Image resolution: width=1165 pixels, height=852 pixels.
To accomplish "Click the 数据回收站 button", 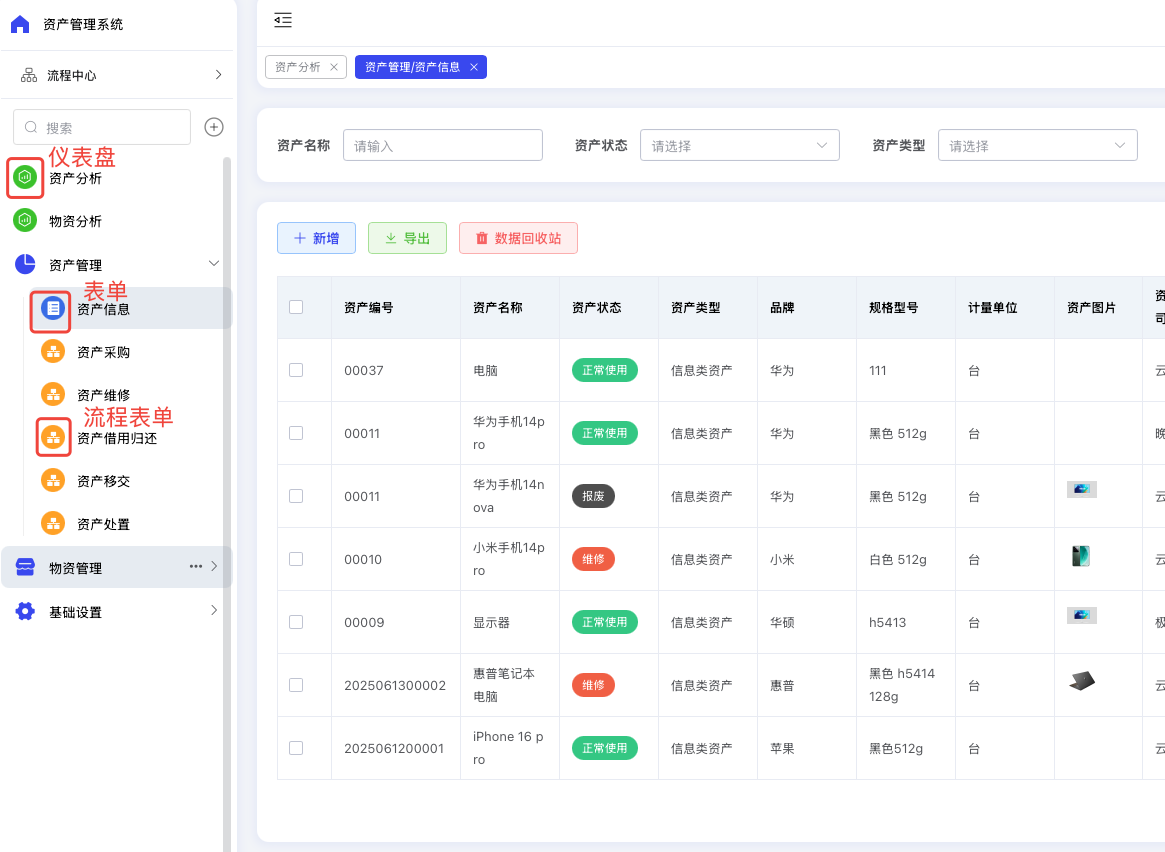I will point(518,238).
